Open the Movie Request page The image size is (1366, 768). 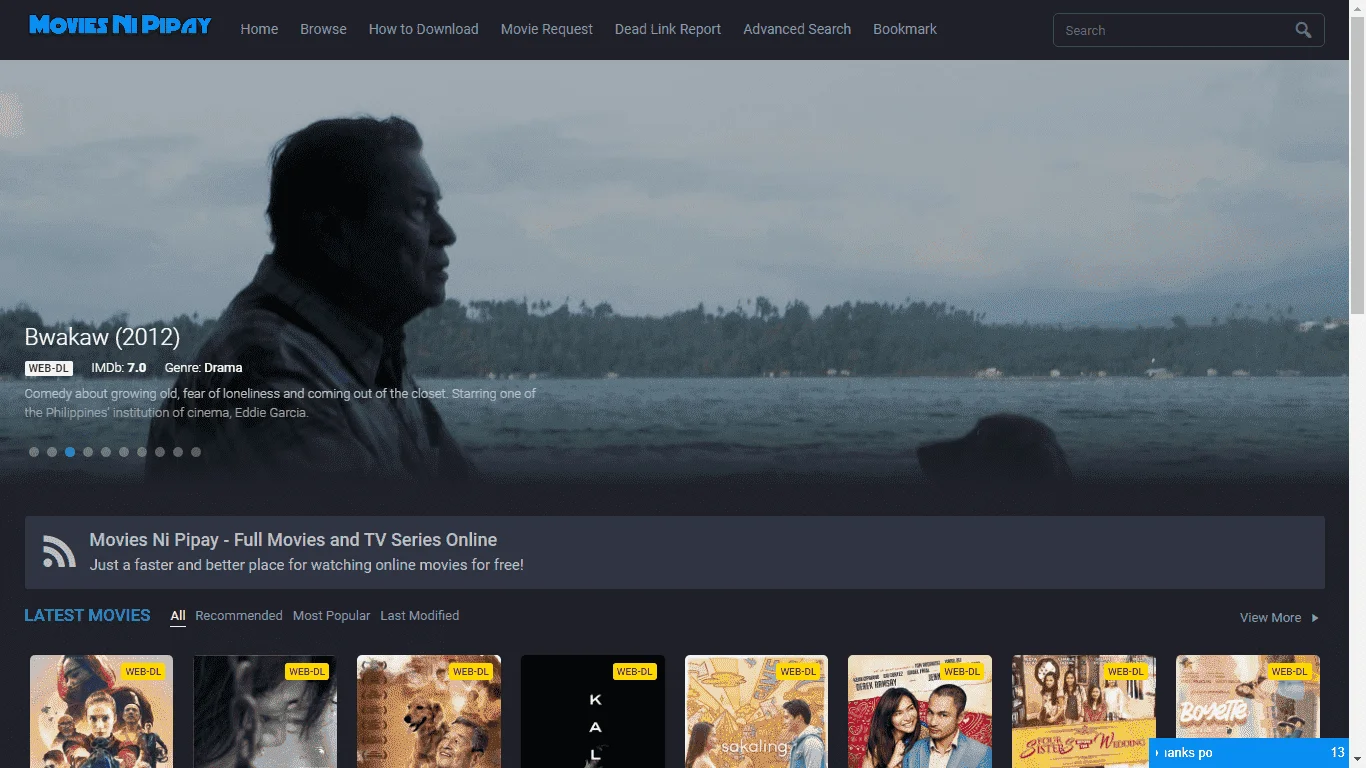546,29
